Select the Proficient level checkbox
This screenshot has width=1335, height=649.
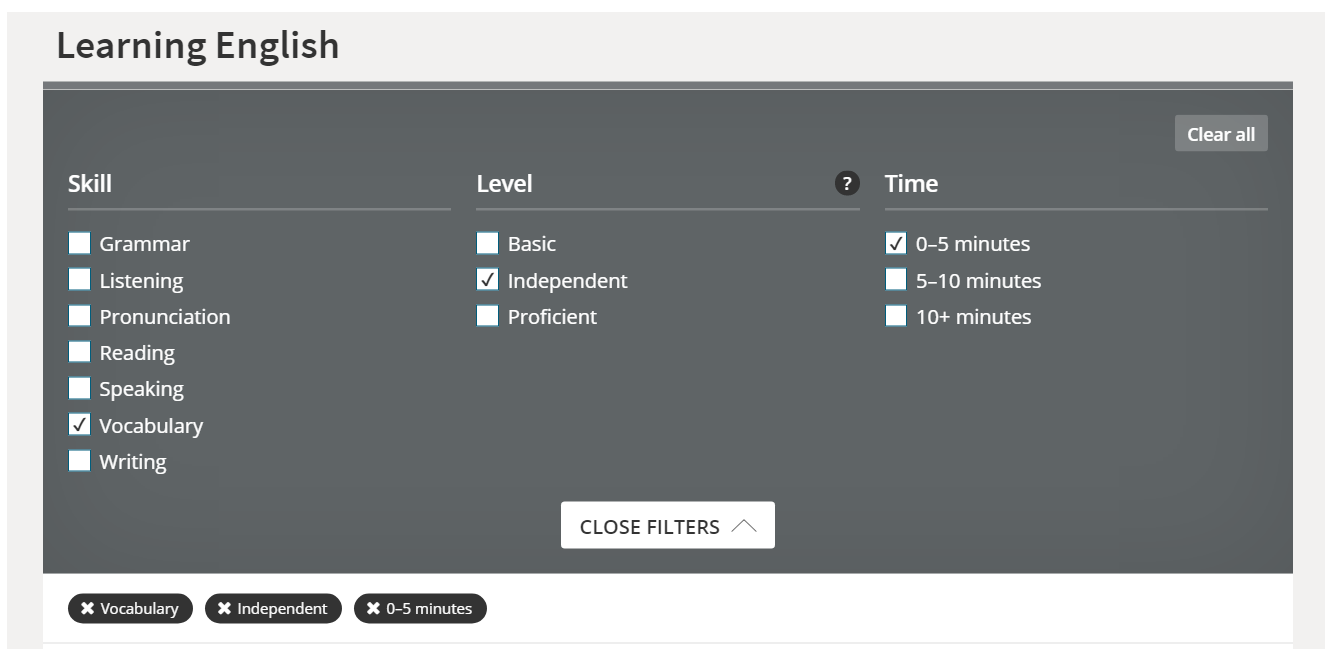click(488, 316)
